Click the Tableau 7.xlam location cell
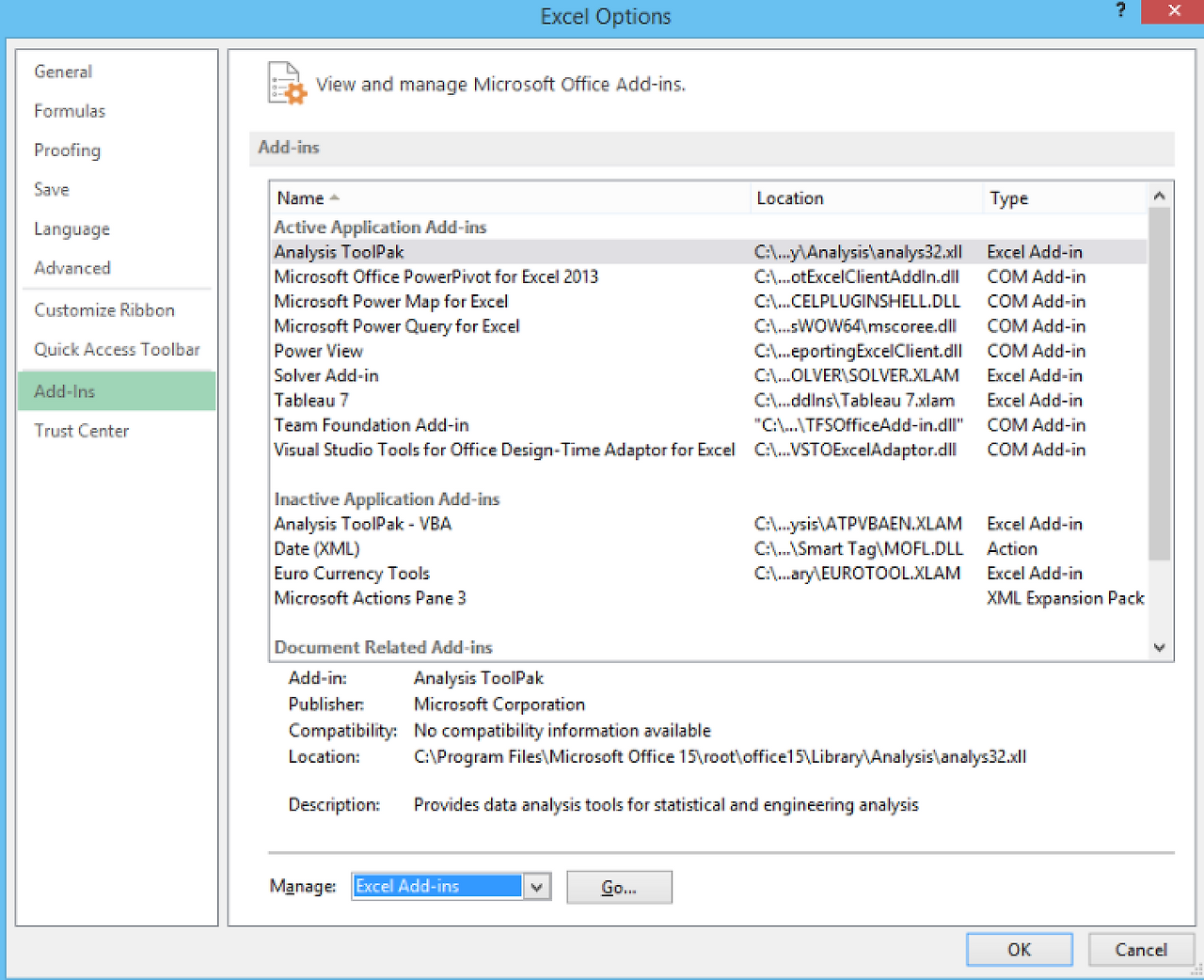This screenshot has height=980, width=1204. point(854,401)
